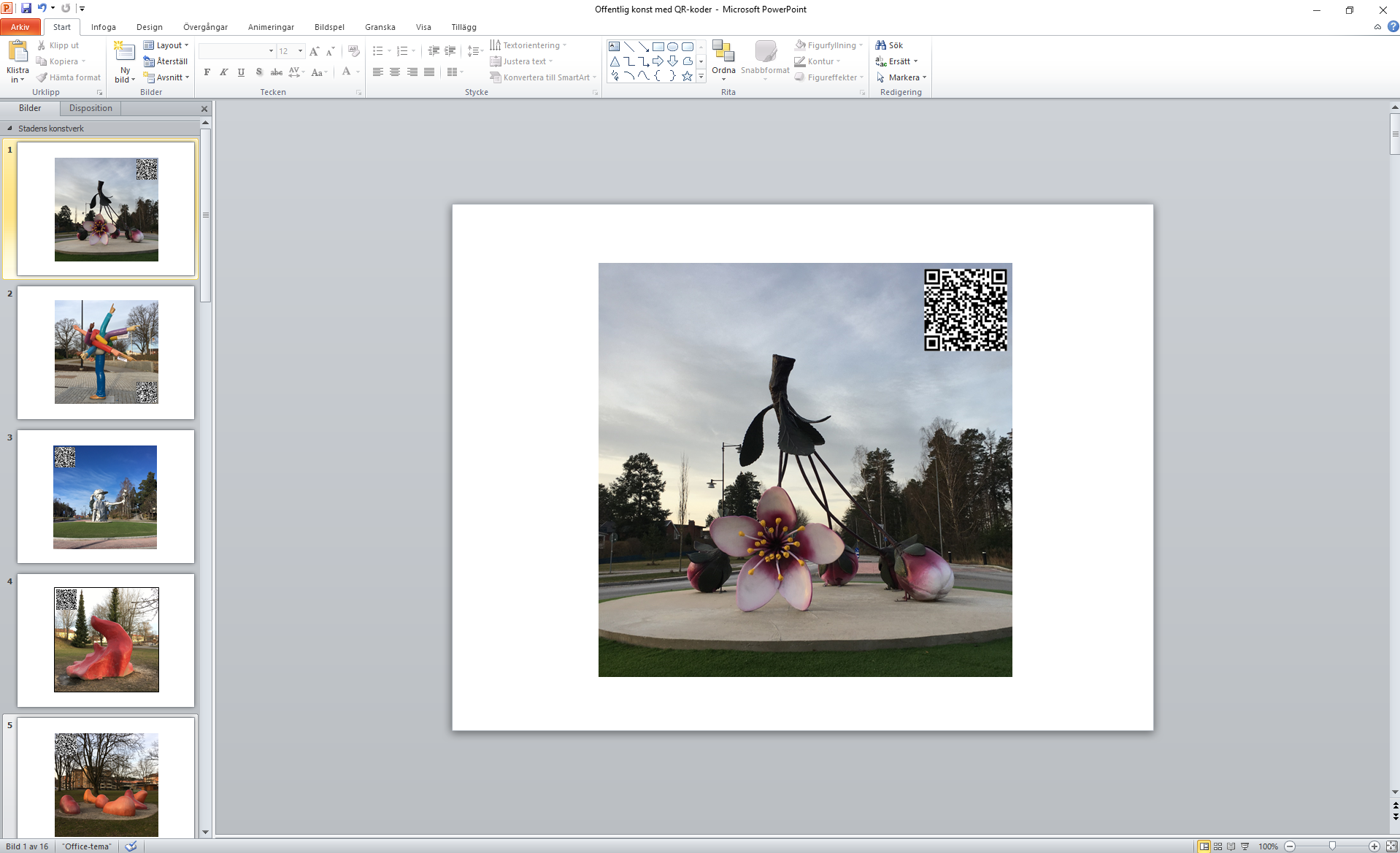Toggle underline U formatting
Viewport: 1400px width, 853px height.
(x=241, y=72)
